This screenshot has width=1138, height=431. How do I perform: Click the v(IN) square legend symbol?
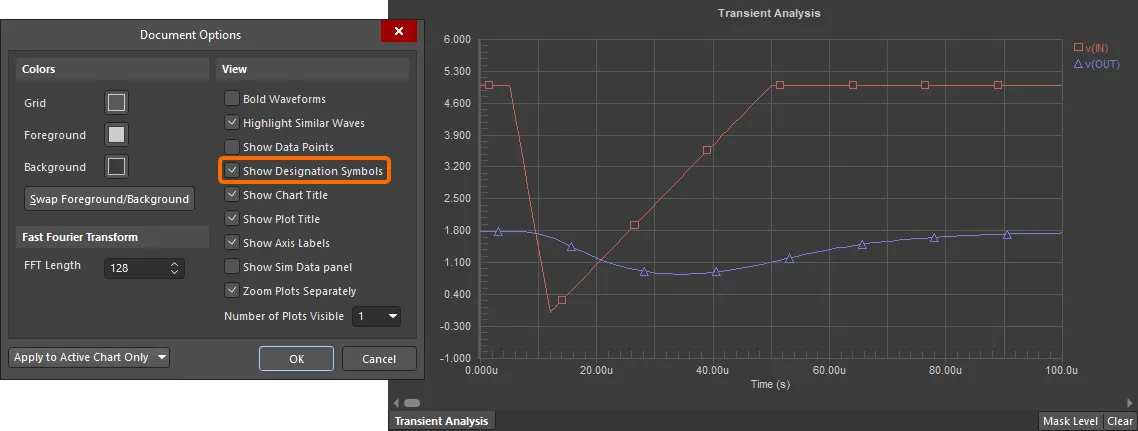point(1078,47)
